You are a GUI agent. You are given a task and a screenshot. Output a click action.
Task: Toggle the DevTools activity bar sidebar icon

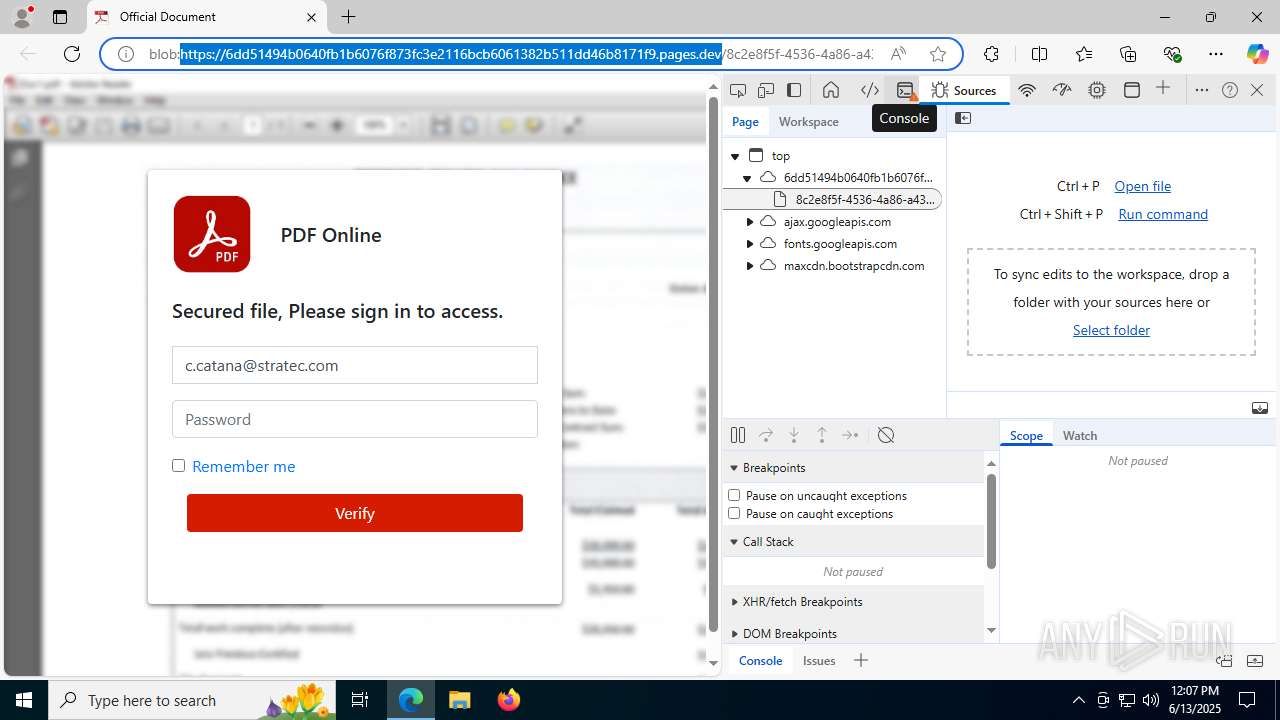pyautogui.click(x=794, y=90)
